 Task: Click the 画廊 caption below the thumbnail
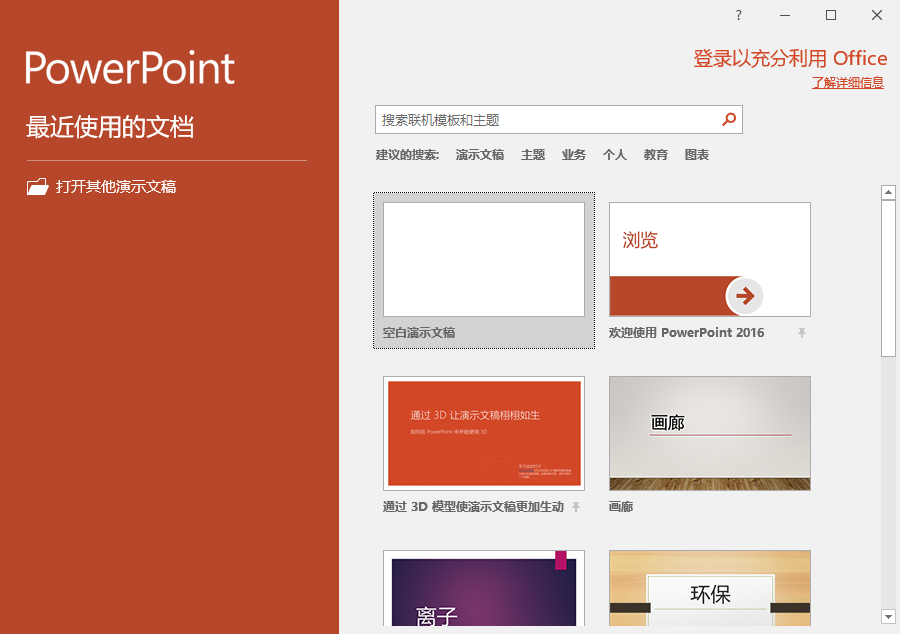(621, 507)
